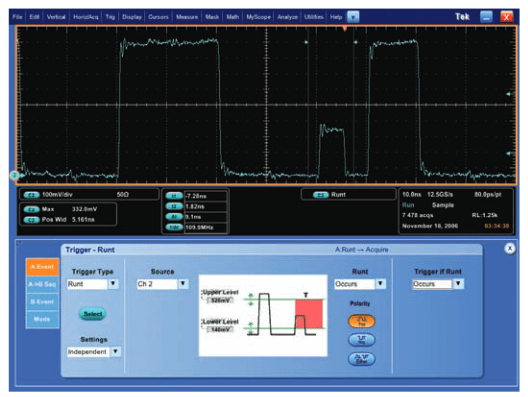Viewport: 528px width, 397px height.
Task: Open the MyScope menu
Action: tap(258, 16)
